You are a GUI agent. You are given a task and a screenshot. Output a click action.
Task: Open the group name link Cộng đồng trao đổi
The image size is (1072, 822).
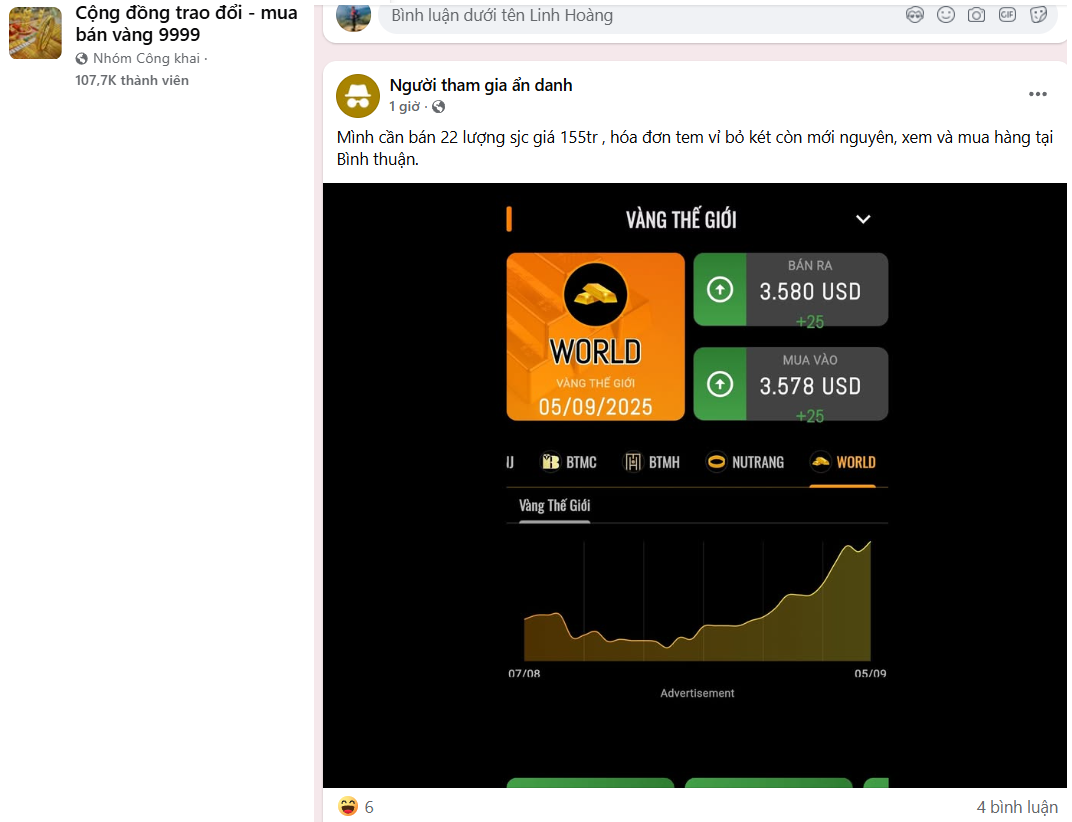[x=186, y=24]
